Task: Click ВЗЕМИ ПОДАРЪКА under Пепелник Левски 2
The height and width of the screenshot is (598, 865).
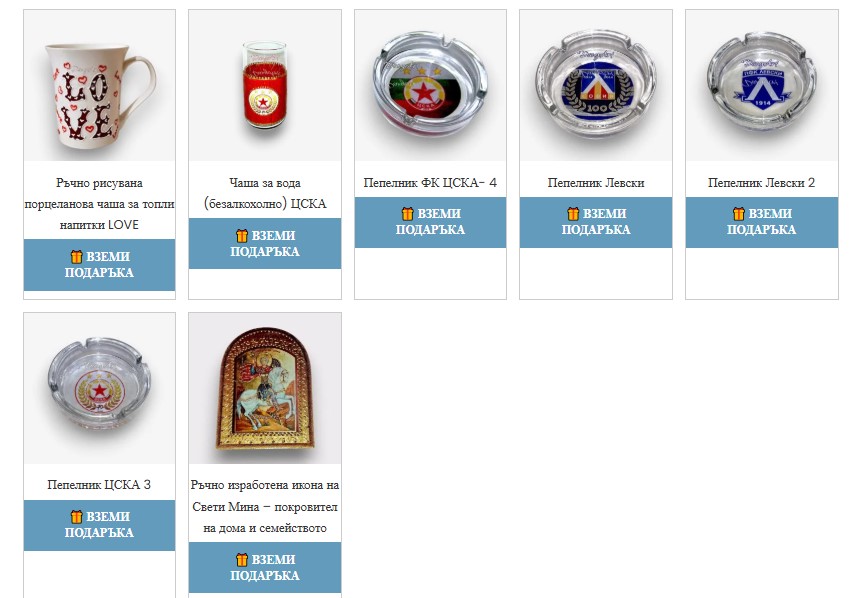Action: pos(762,222)
